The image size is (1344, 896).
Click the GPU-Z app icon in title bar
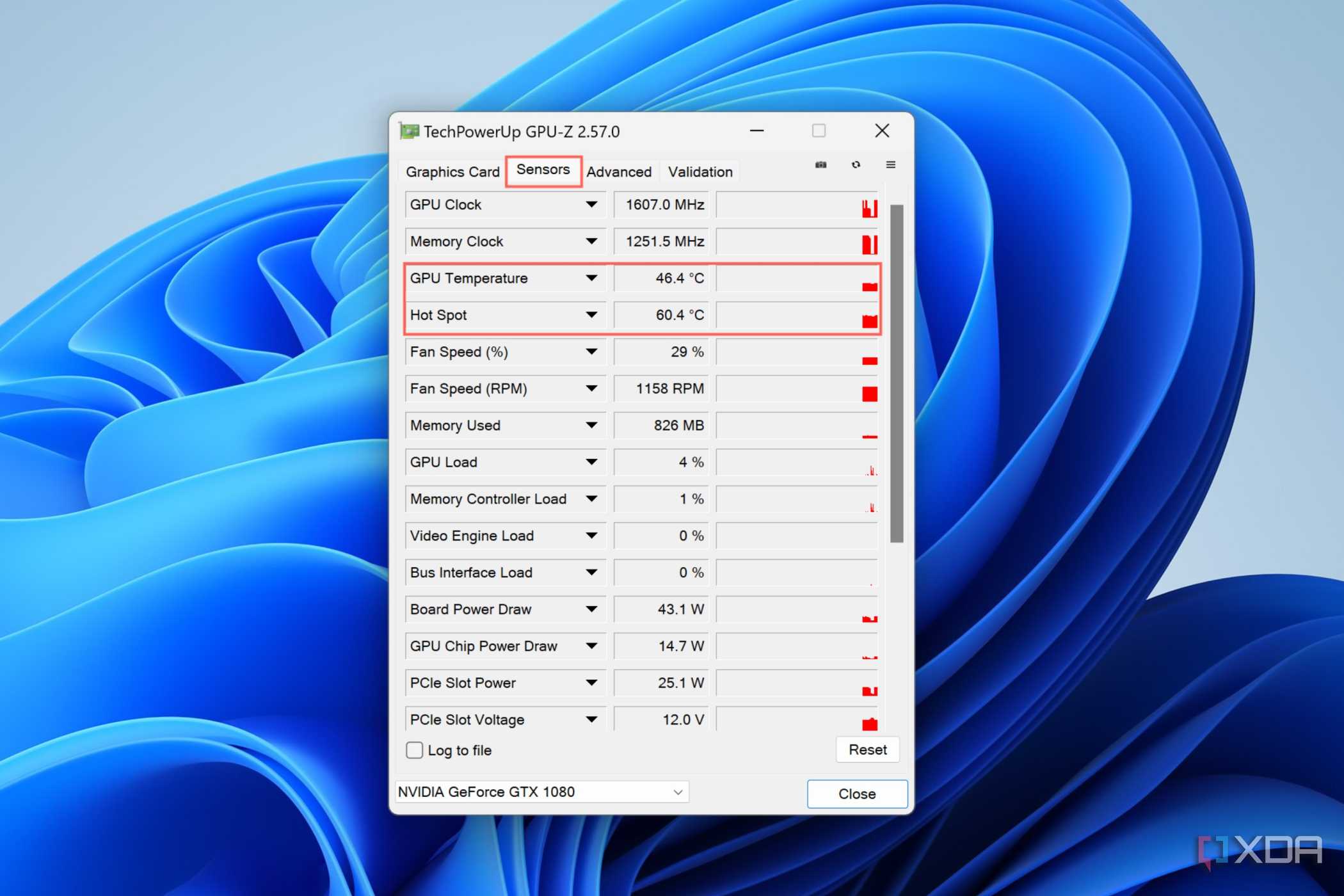(x=410, y=131)
